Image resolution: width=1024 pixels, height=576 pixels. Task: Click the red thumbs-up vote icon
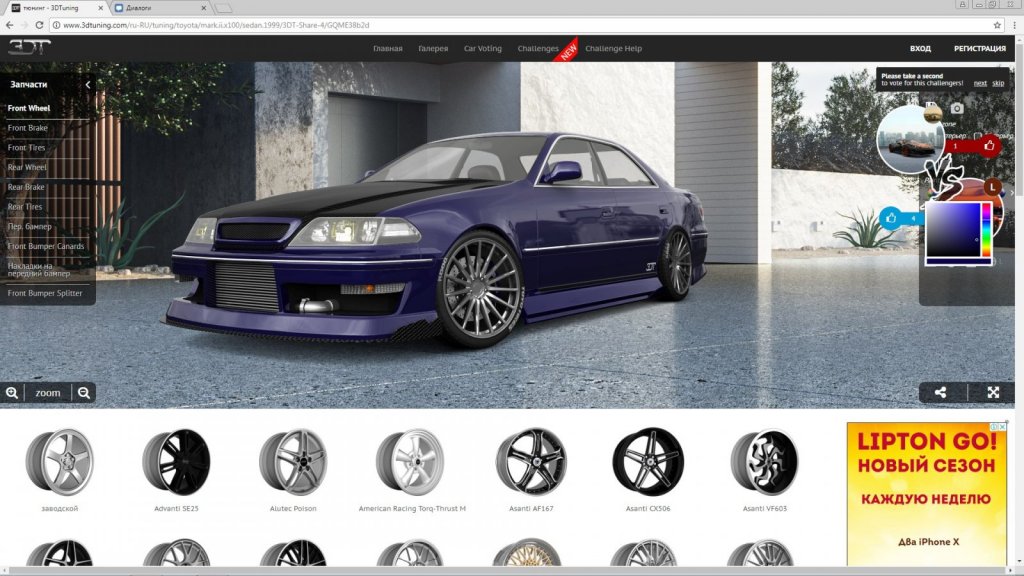(x=989, y=145)
